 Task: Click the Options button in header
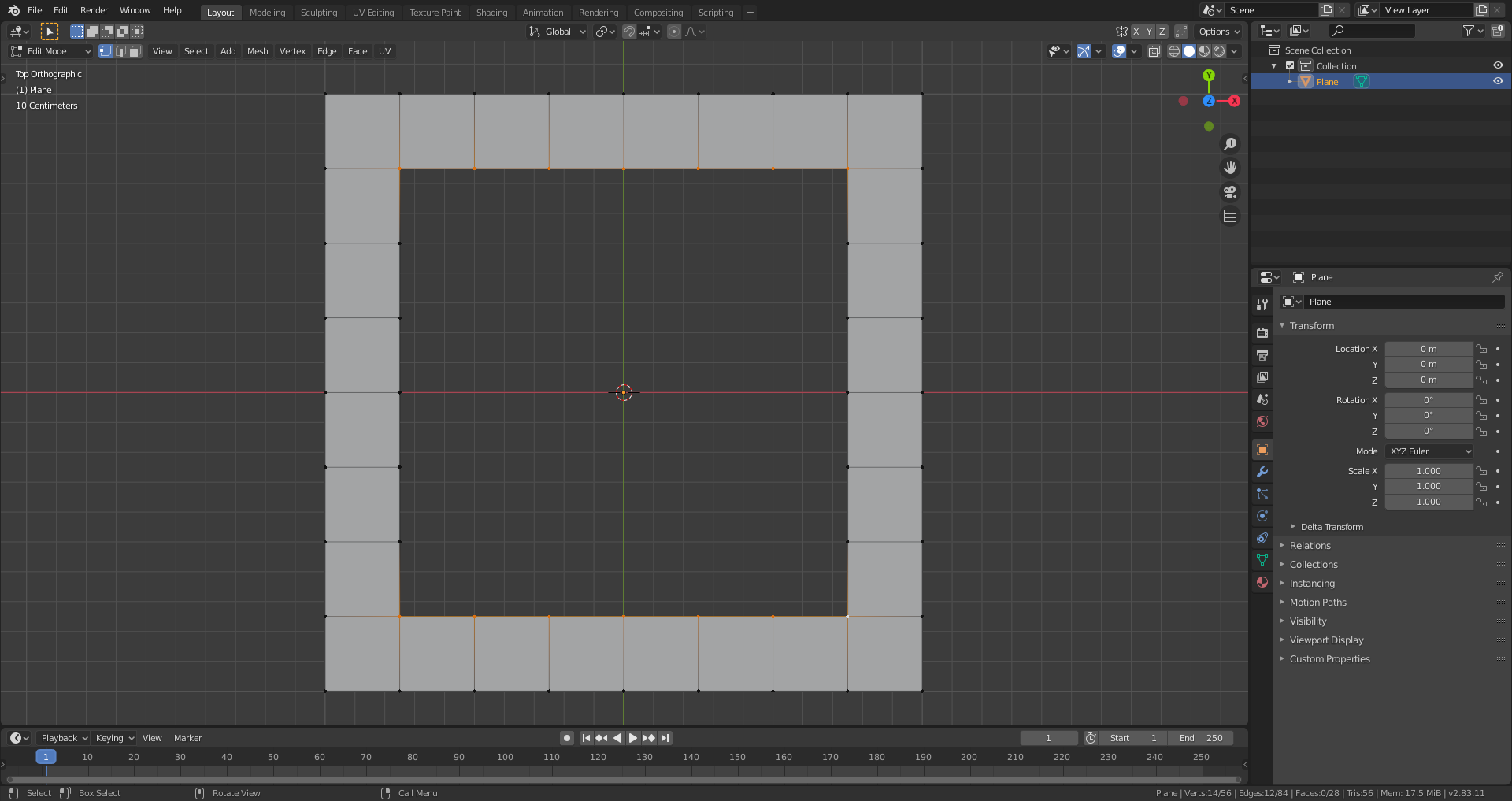[x=1218, y=32]
